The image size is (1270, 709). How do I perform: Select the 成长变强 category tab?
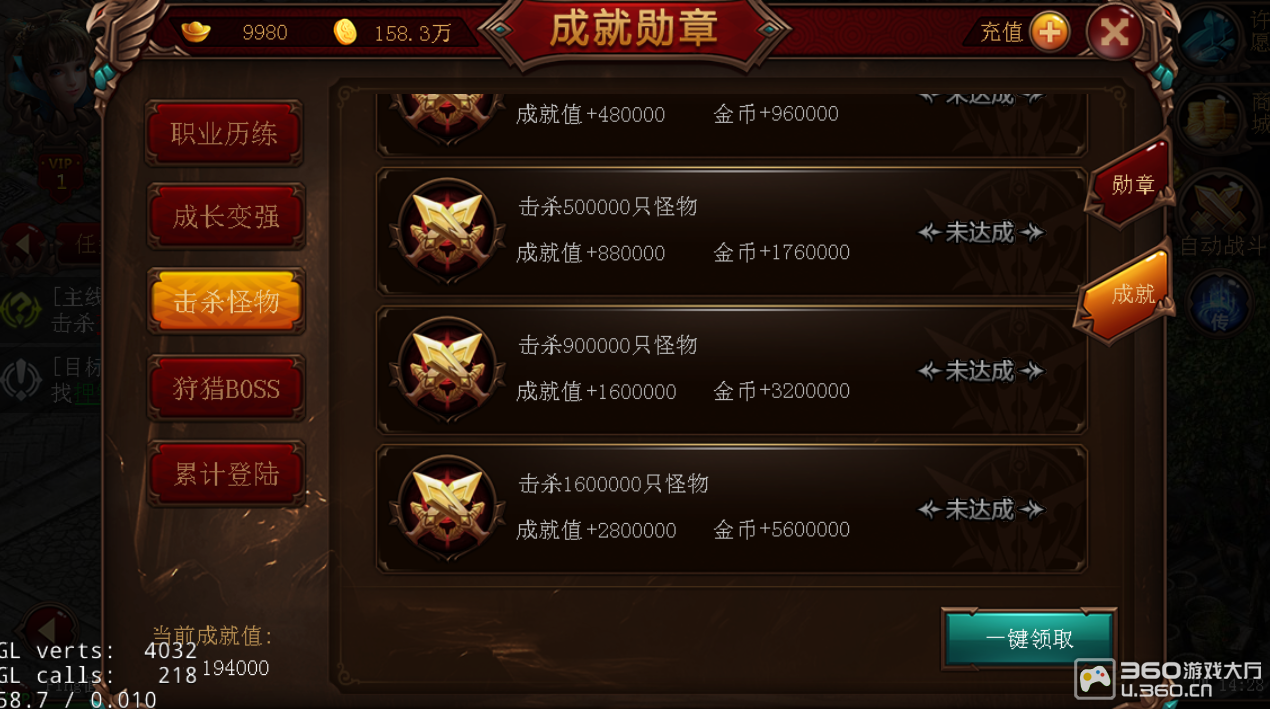pyautogui.click(x=225, y=216)
